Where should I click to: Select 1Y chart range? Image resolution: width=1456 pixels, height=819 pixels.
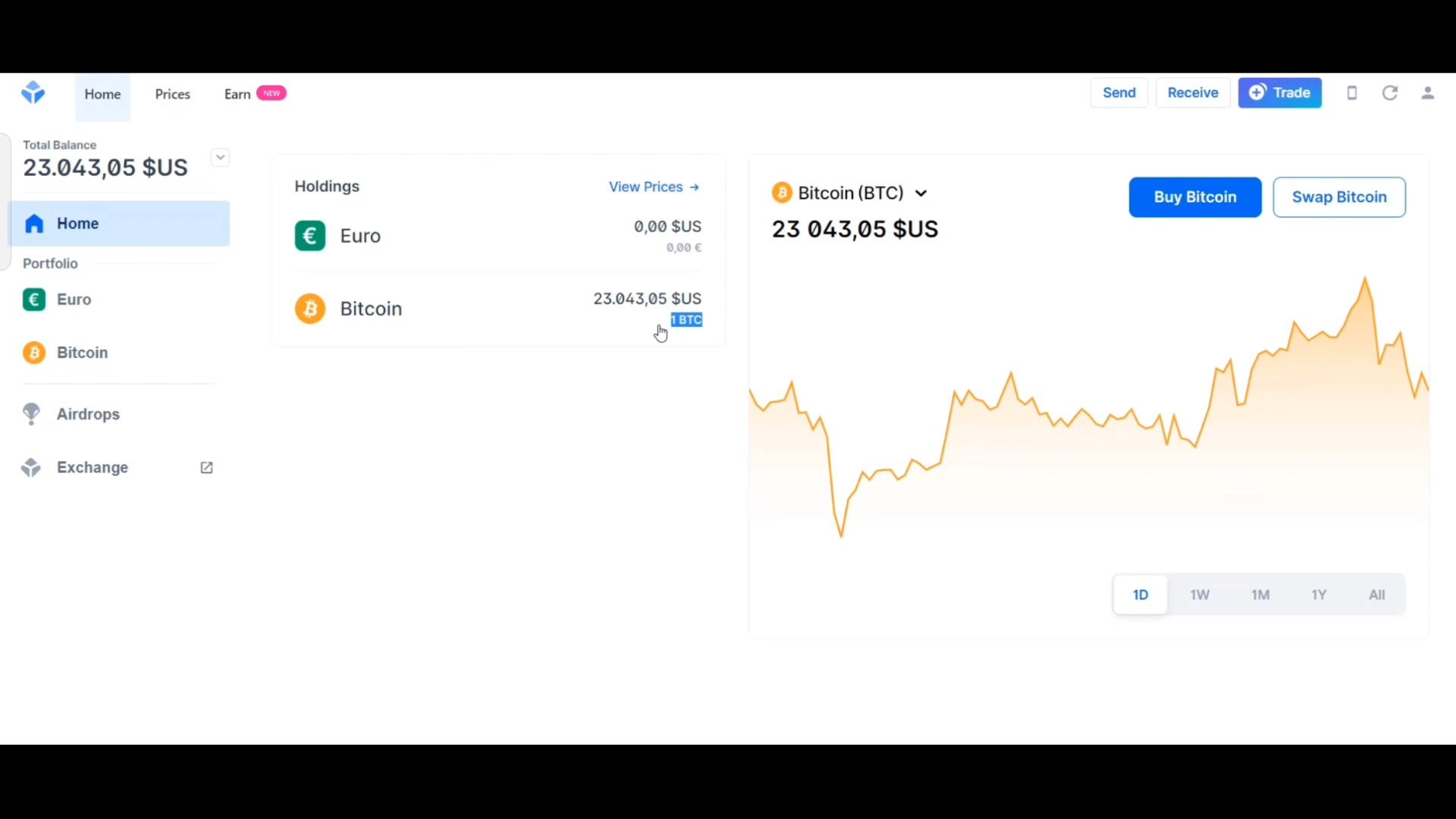[x=1319, y=595]
